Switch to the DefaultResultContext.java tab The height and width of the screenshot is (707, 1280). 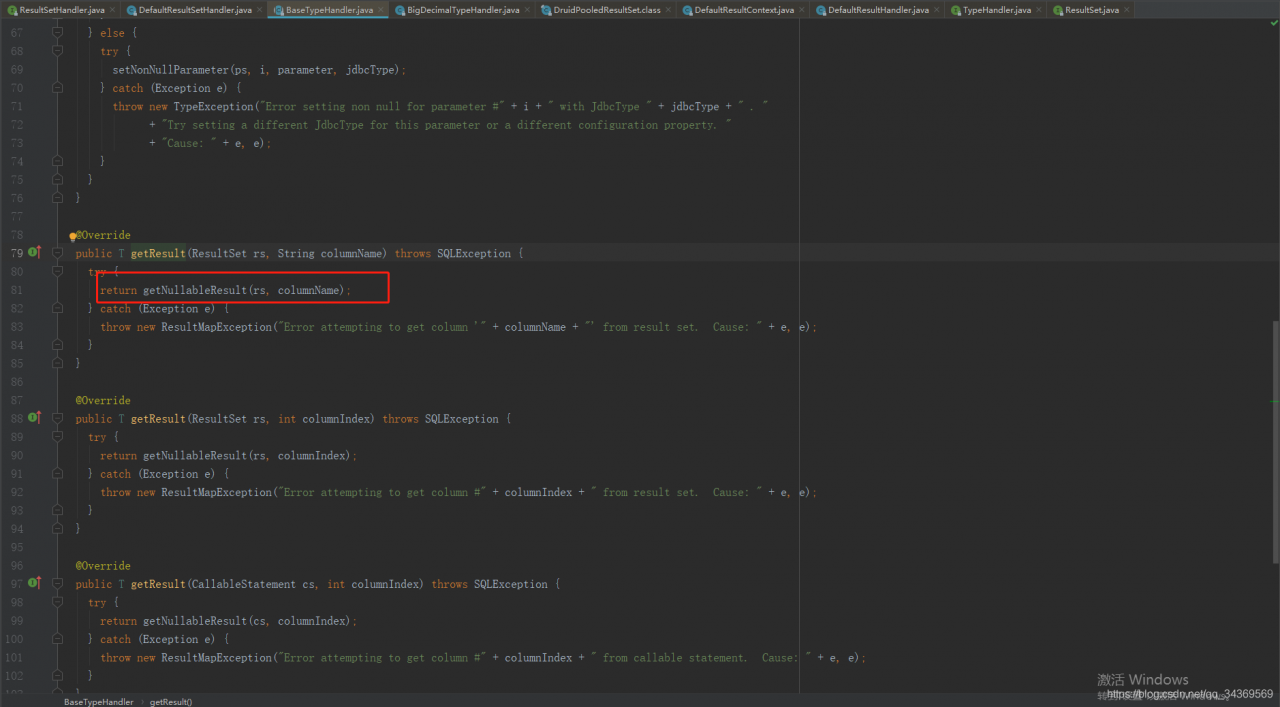click(744, 9)
